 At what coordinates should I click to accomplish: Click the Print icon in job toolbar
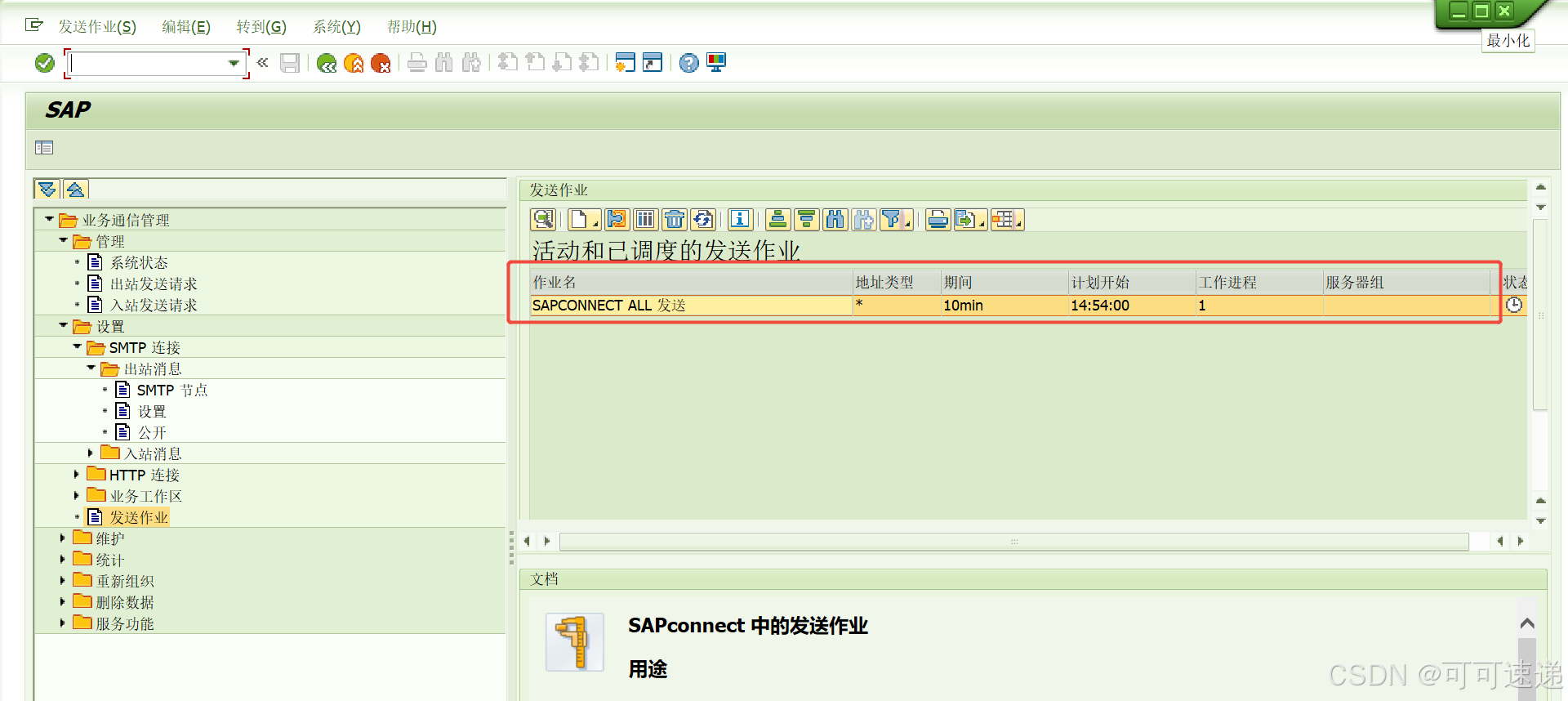pyautogui.click(x=938, y=219)
